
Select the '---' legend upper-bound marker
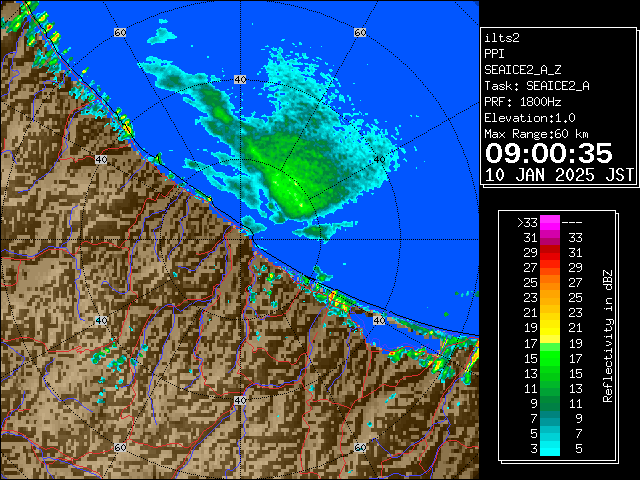pos(572,223)
